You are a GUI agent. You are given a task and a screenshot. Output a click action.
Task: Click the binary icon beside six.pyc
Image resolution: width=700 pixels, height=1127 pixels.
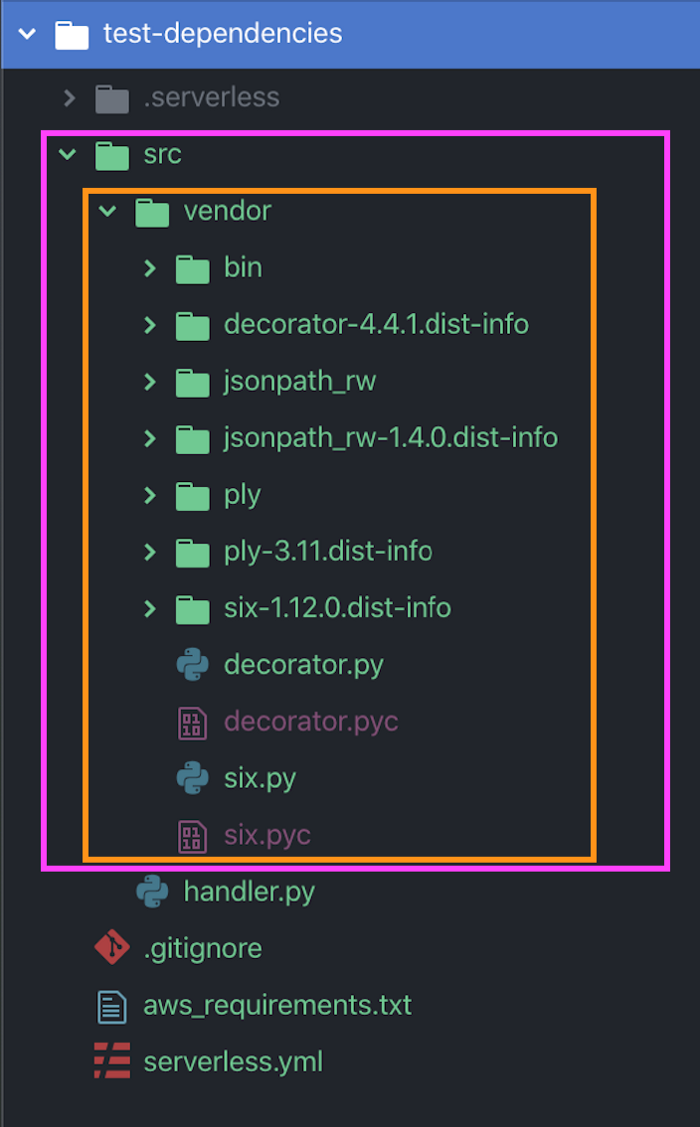(x=191, y=835)
